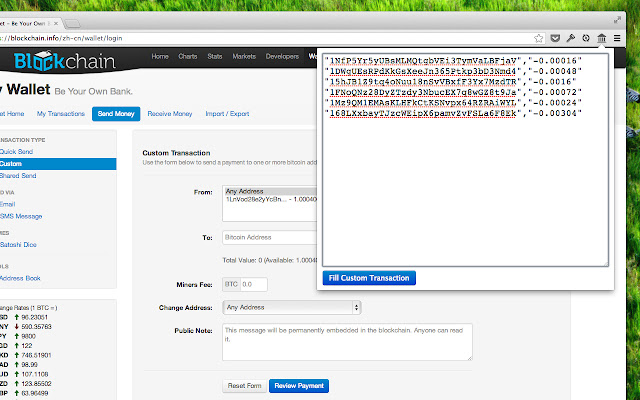
Task: Click the bookmark star icon in address bar
Action: coord(539,38)
